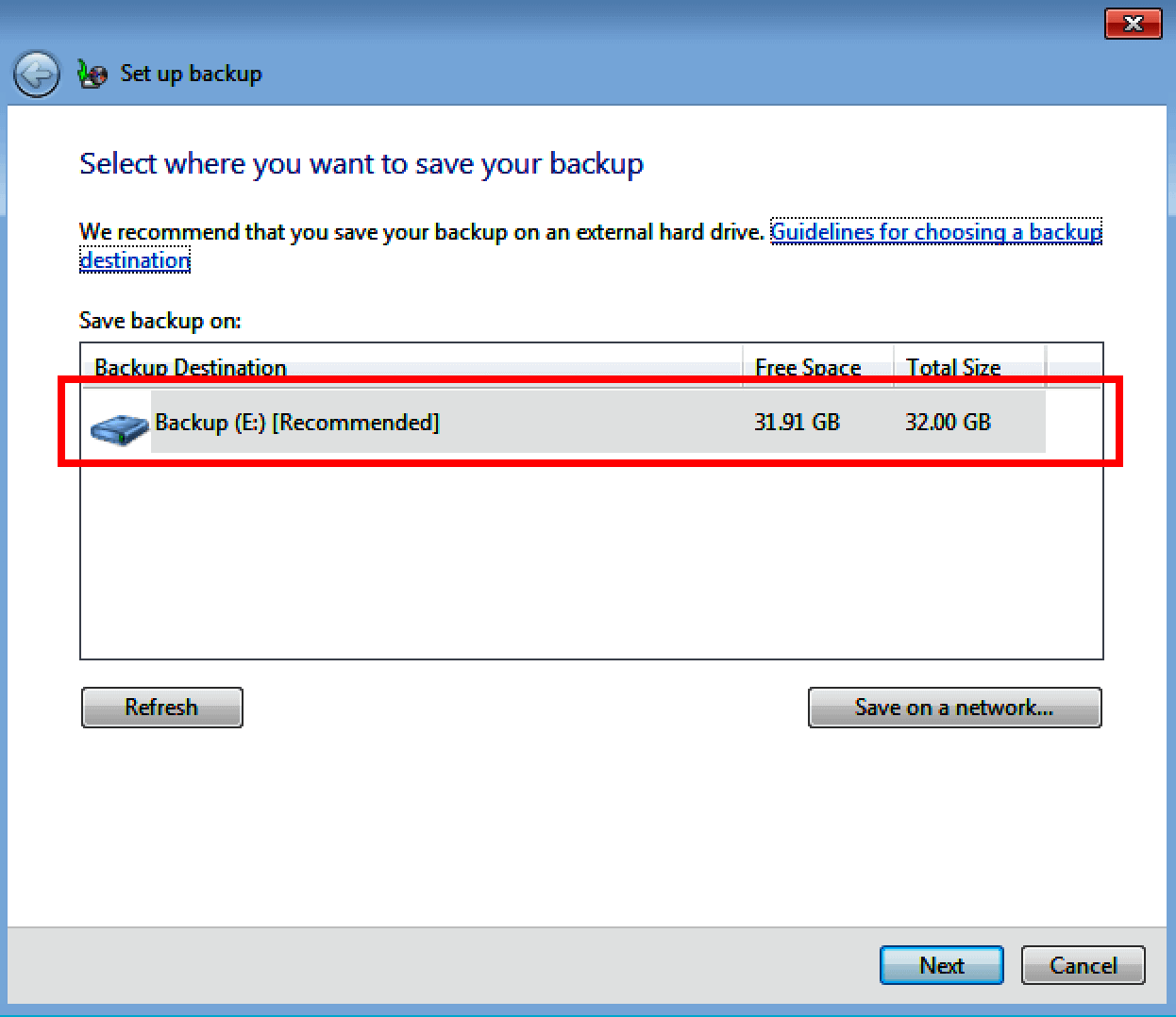The image size is (1176, 1017).
Task: Click Save on a network...
Action: (x=954, y=707)
